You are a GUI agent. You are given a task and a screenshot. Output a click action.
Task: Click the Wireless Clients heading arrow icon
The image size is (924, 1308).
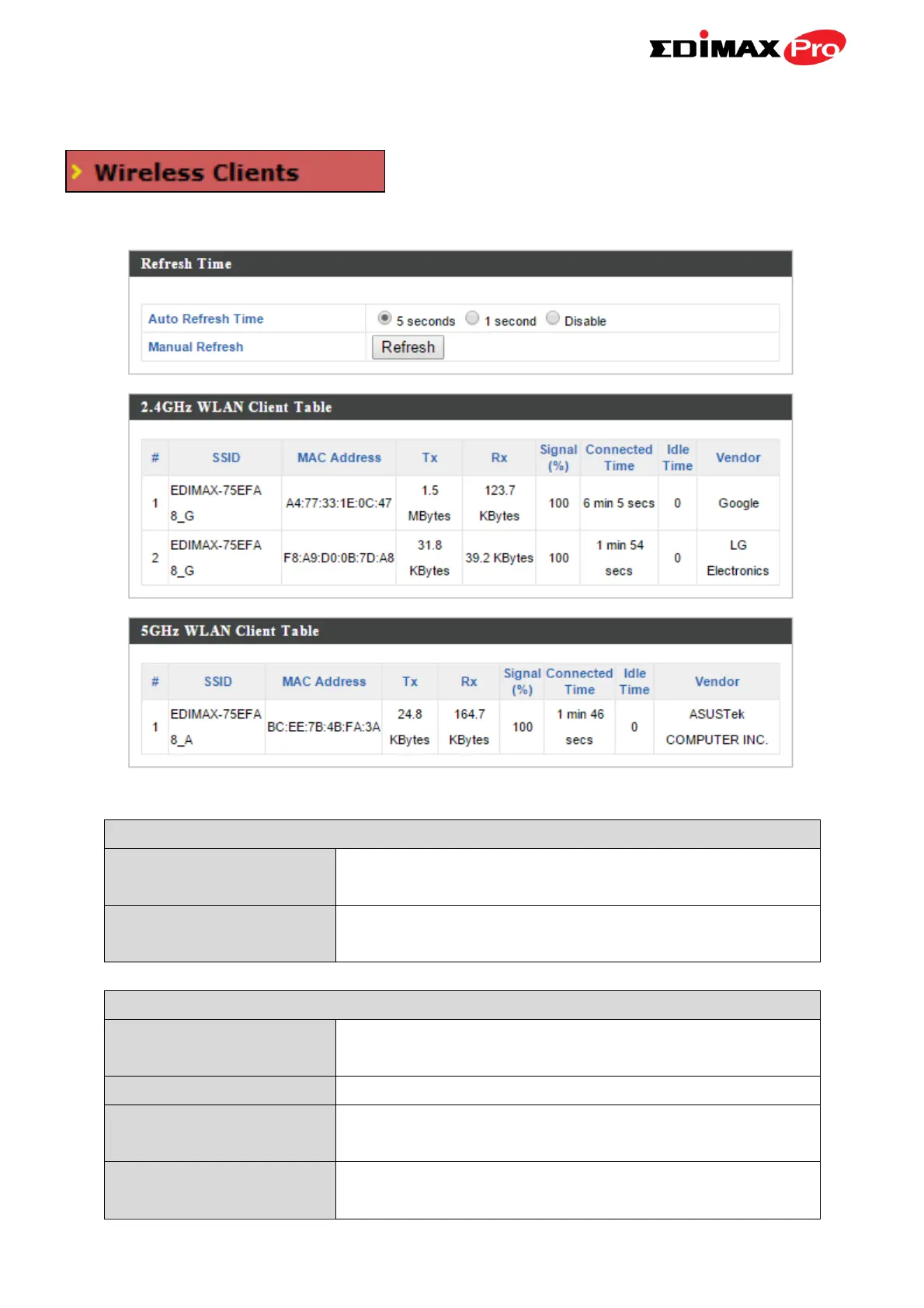tap(76, 172)
